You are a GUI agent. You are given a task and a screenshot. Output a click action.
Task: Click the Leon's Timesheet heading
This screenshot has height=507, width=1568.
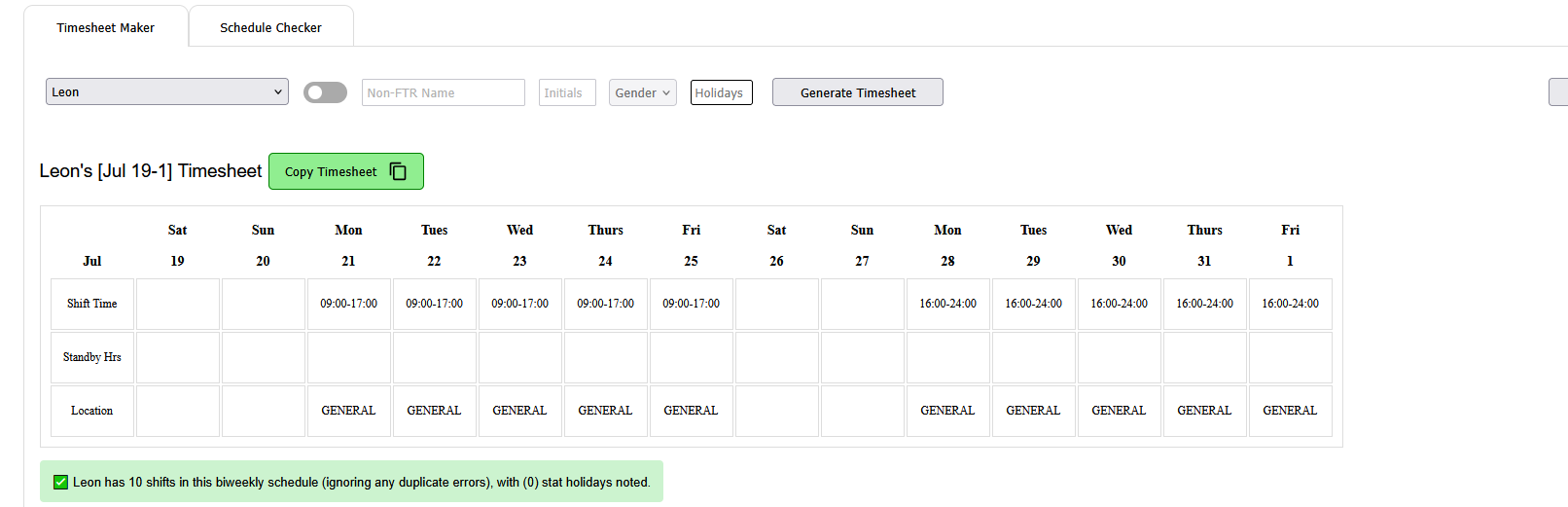pyautogui.click(x=151, y=171)
